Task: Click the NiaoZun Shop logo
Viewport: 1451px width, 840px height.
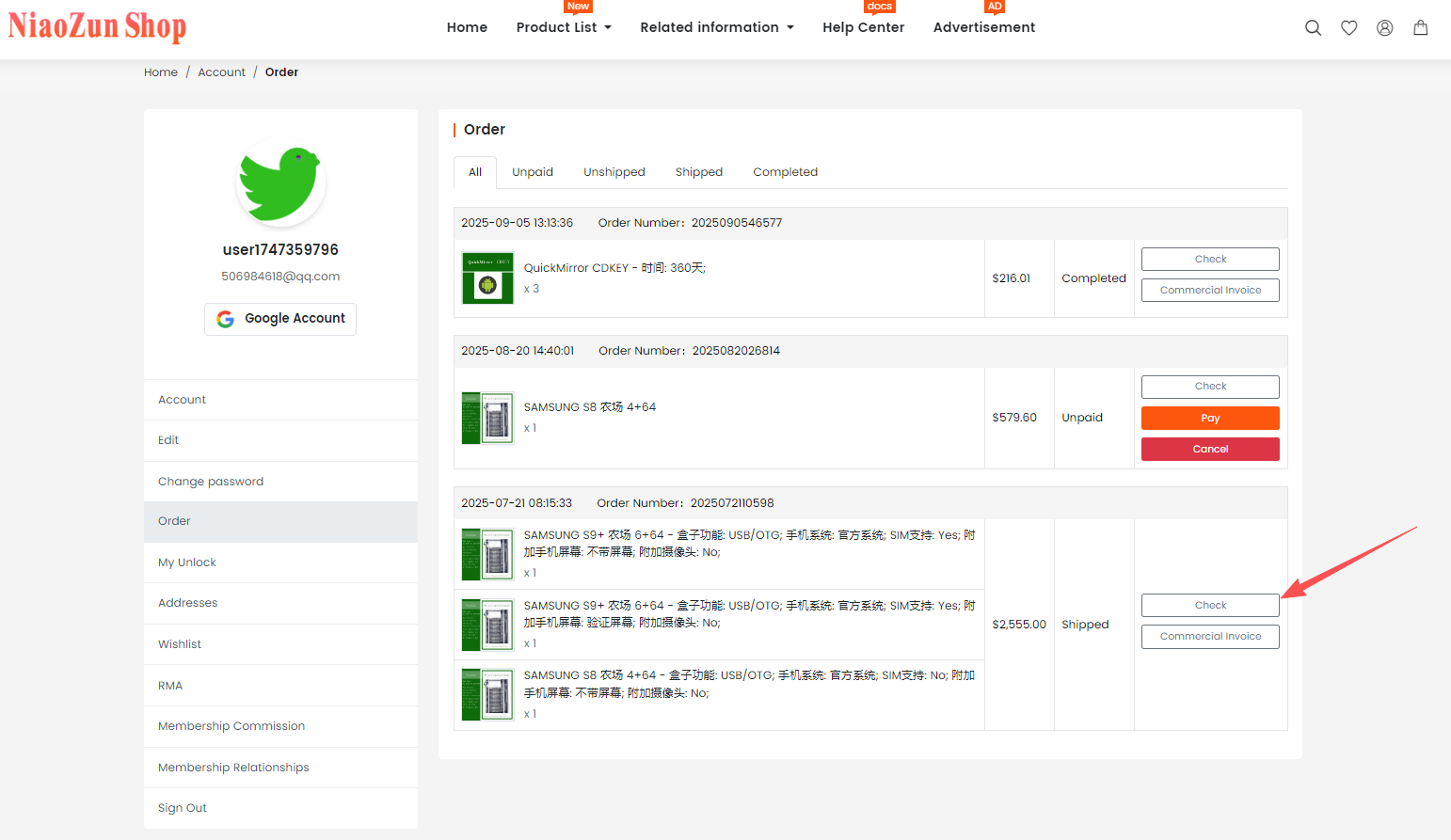Action: 97,26
